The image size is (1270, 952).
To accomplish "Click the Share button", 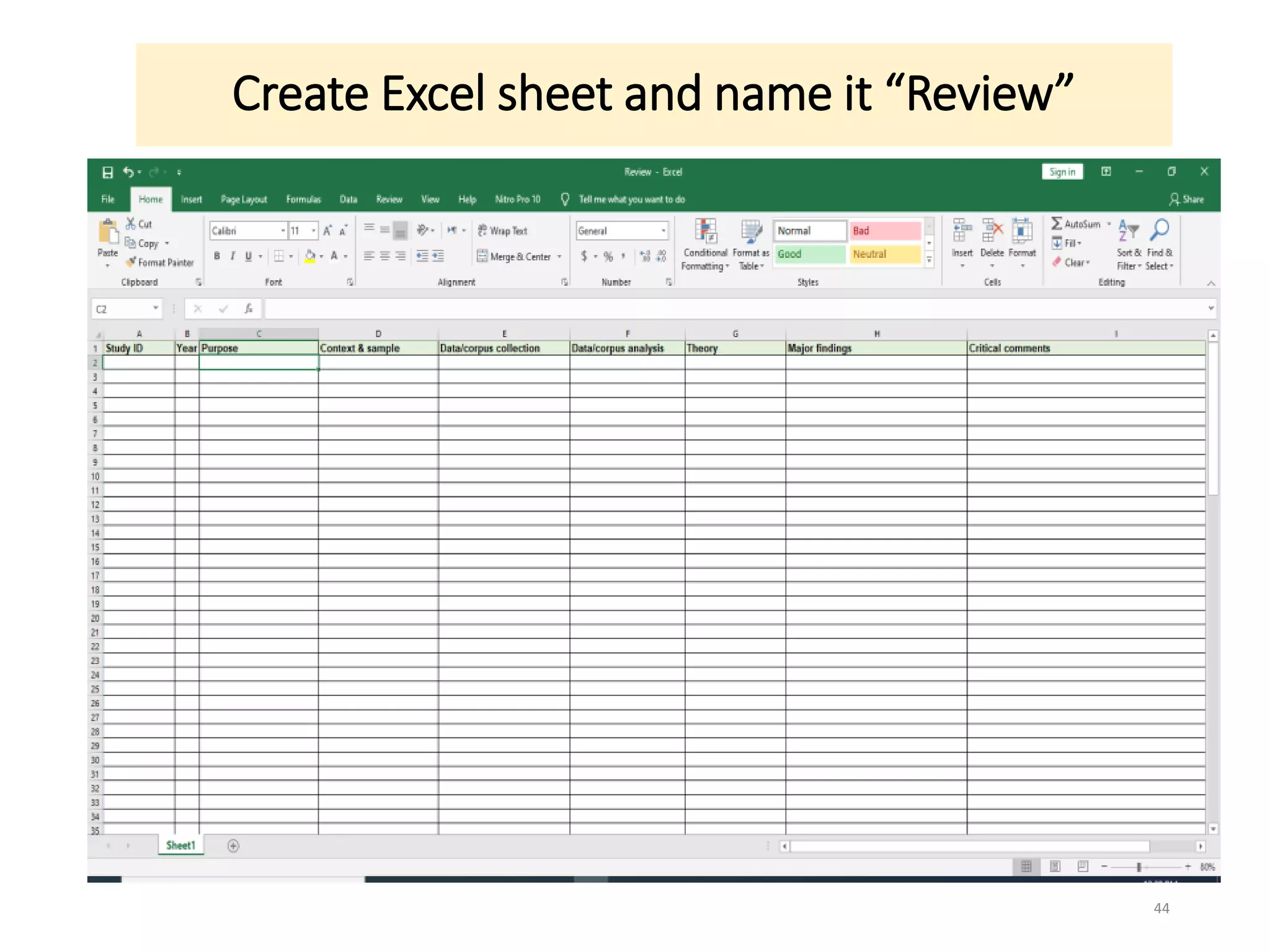I will point(1186,199).
